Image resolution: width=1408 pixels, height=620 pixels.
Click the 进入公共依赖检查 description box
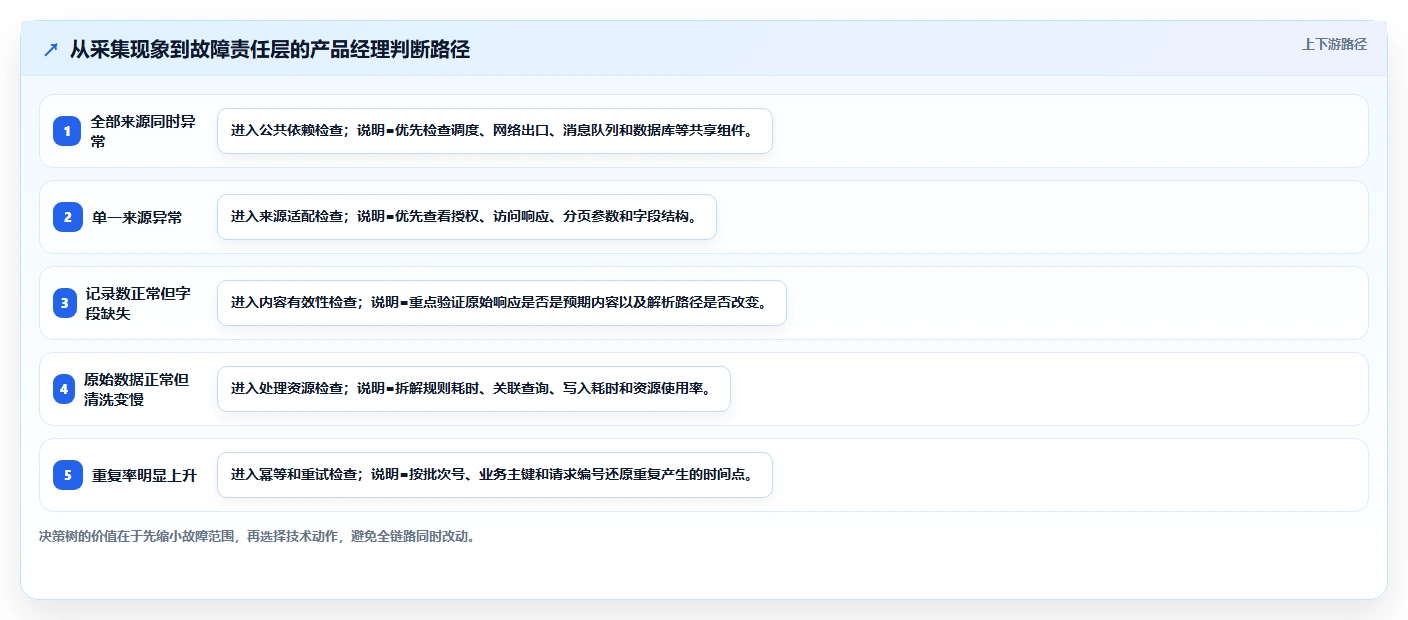pyautogui.click(x=495, y=131)
